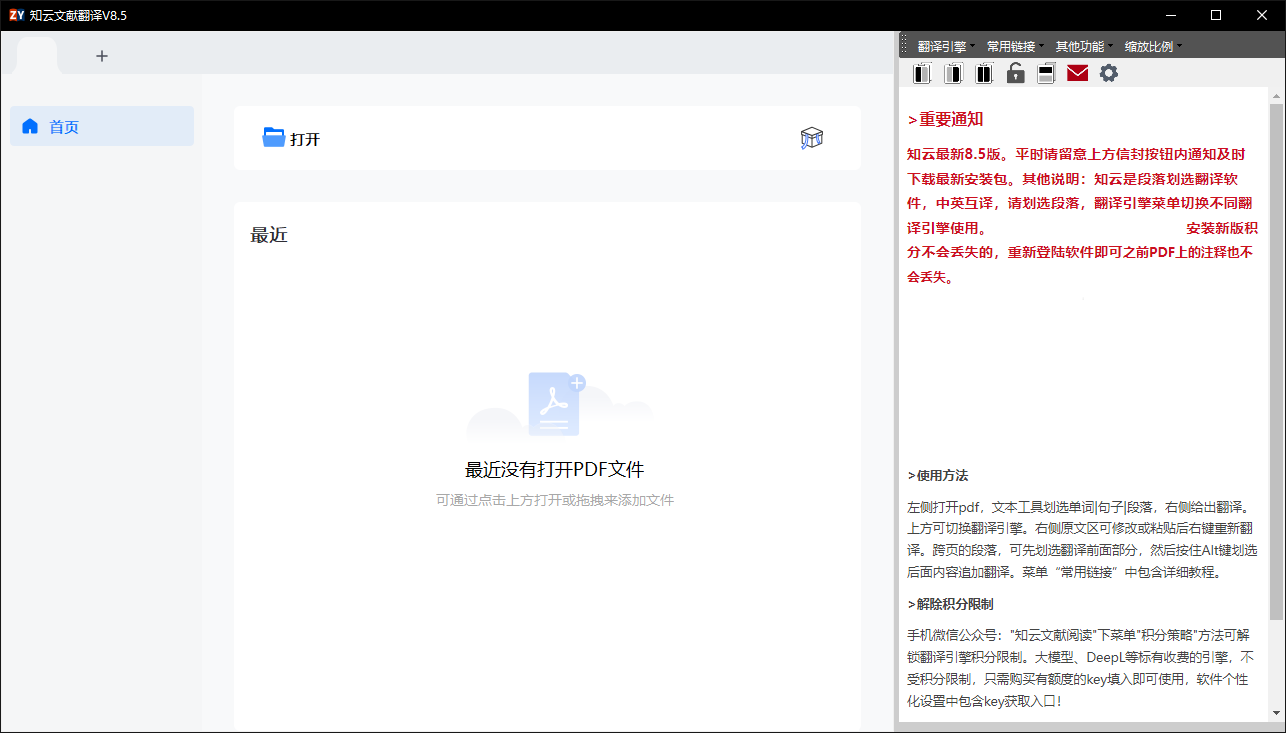Expand the 其他功能 dropdown menu

pyautogui.click(x=1084, y=46)
